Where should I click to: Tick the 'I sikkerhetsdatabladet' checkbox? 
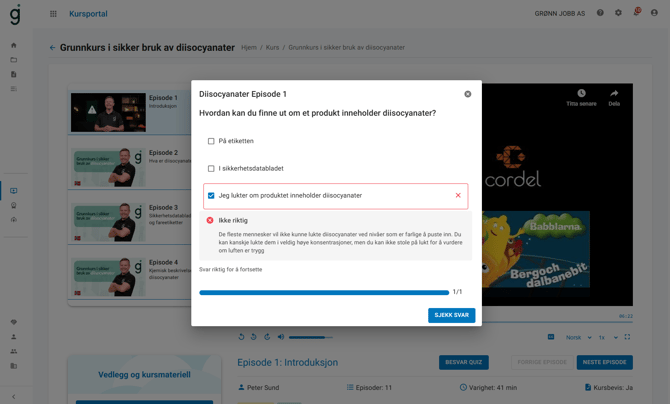(211, 168)
